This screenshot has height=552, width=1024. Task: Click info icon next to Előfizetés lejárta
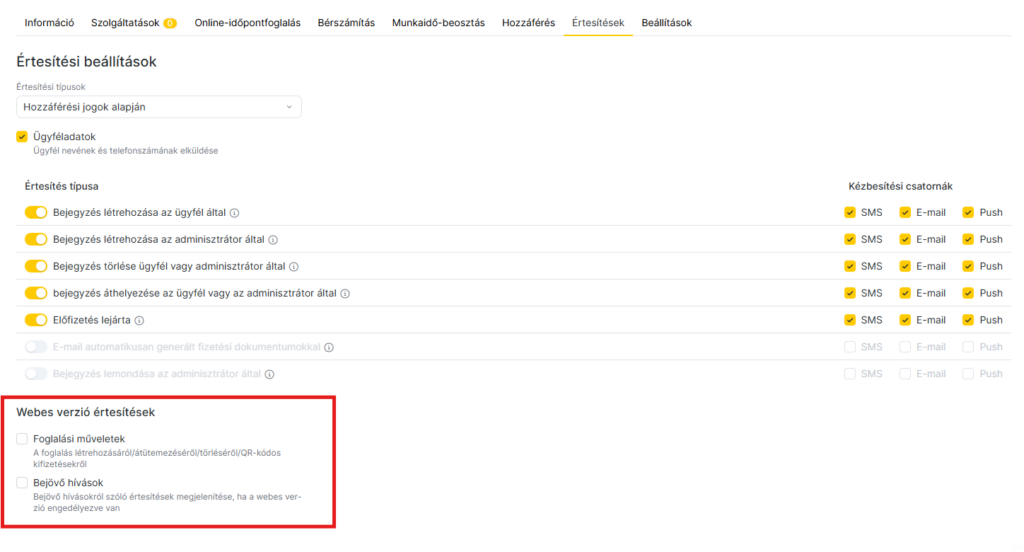140,321
